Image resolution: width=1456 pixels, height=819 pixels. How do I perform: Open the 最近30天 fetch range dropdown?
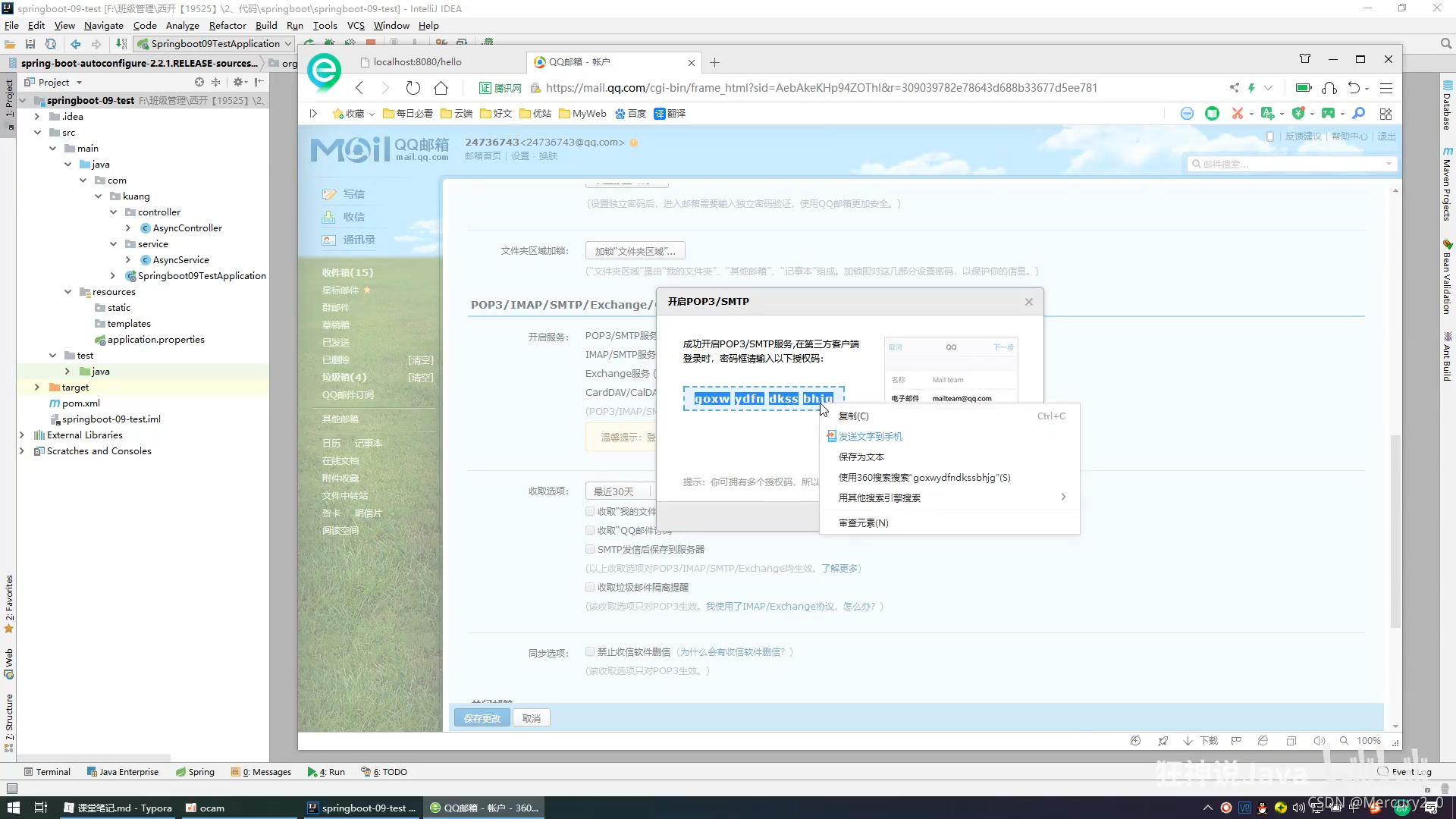(620, 491)
